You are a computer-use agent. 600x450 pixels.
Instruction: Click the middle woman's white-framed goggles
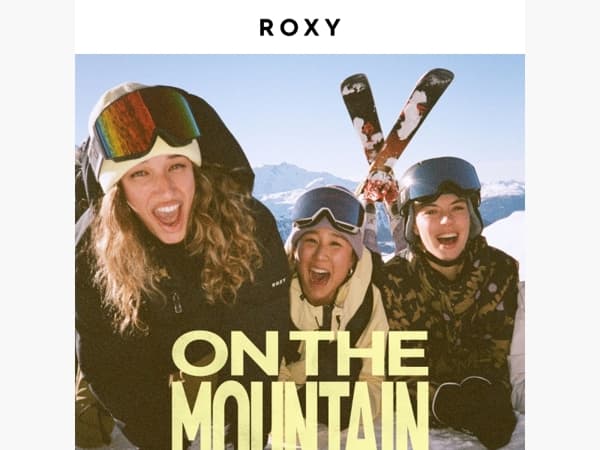[x=329, y=209]
